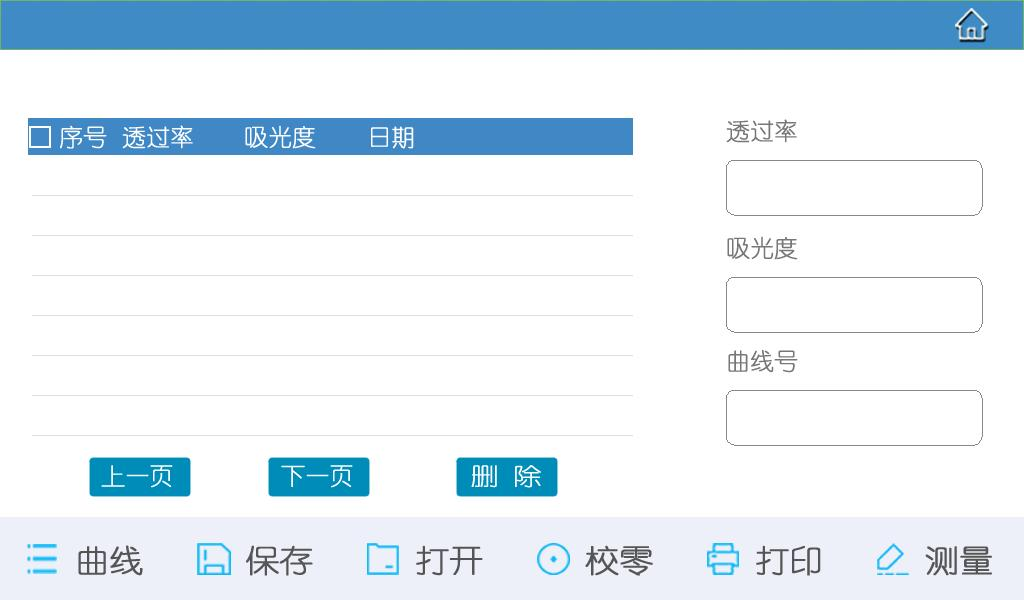
Task: Open the 曲线 (curve) list icon
Action: pos(42,559)
